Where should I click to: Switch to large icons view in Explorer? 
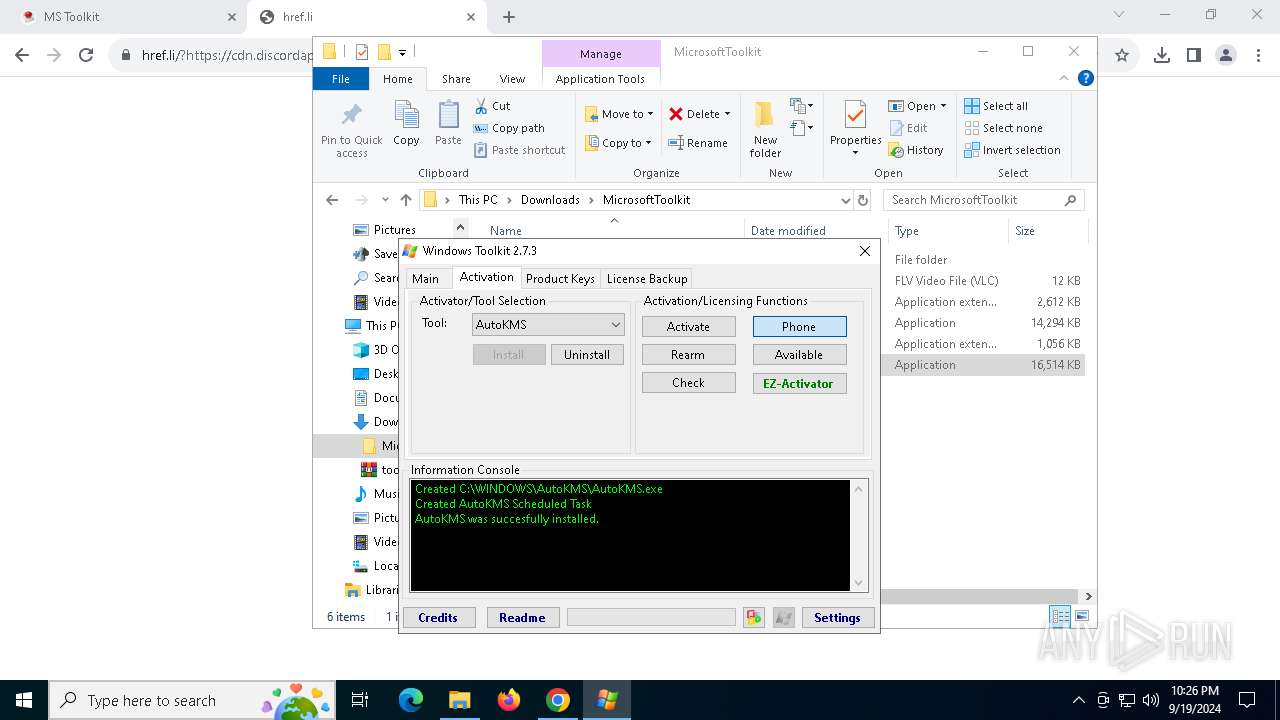(1081, 616)
